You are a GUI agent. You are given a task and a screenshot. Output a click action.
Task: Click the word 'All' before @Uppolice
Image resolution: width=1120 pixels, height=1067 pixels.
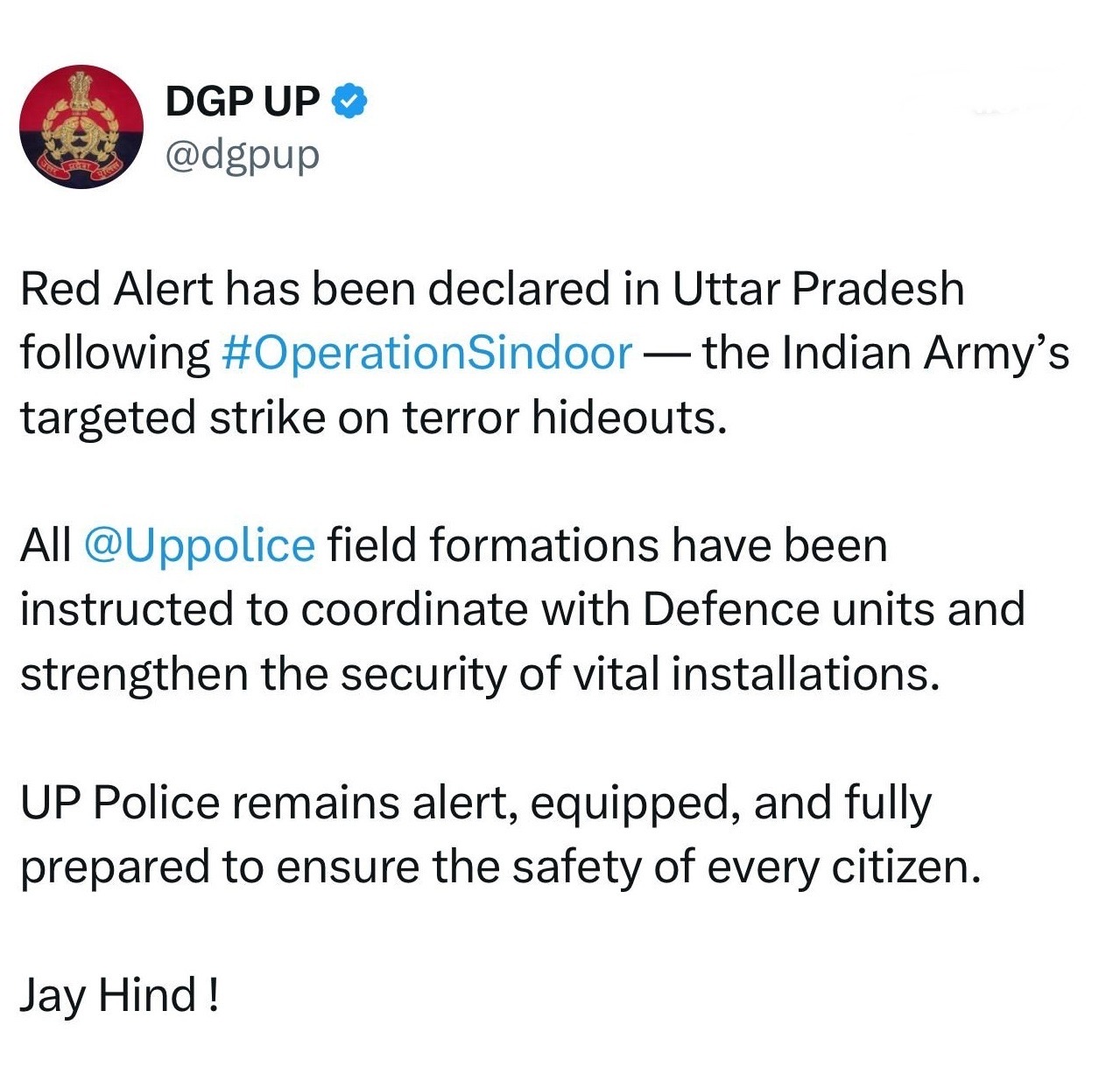pos(46,546)
